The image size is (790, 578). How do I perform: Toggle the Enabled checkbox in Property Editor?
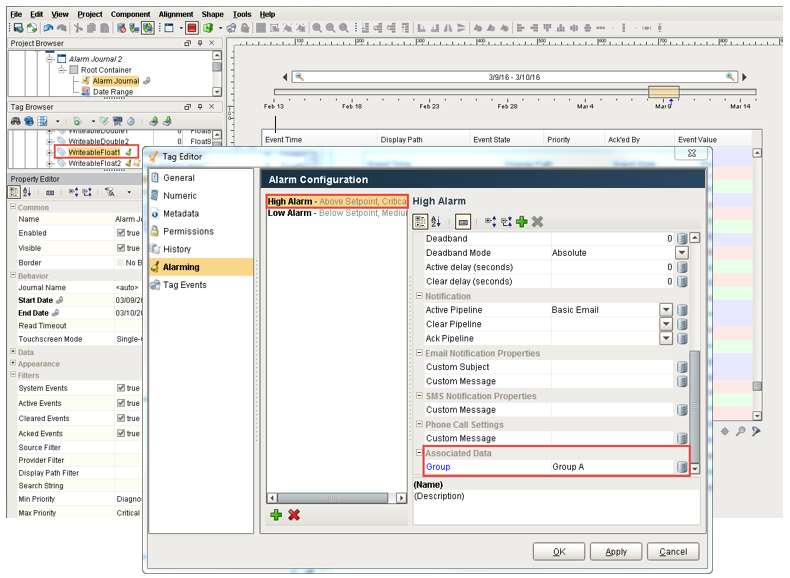[121, 233]
